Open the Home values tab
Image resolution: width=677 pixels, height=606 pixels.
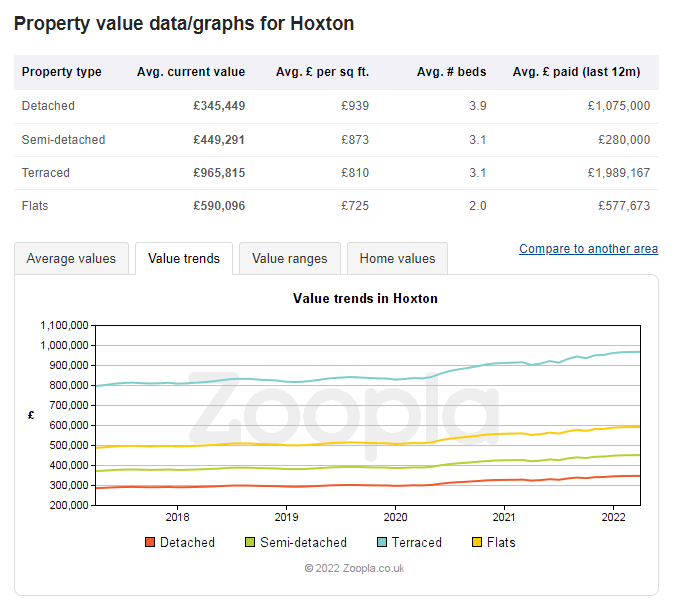click(397, 258)
